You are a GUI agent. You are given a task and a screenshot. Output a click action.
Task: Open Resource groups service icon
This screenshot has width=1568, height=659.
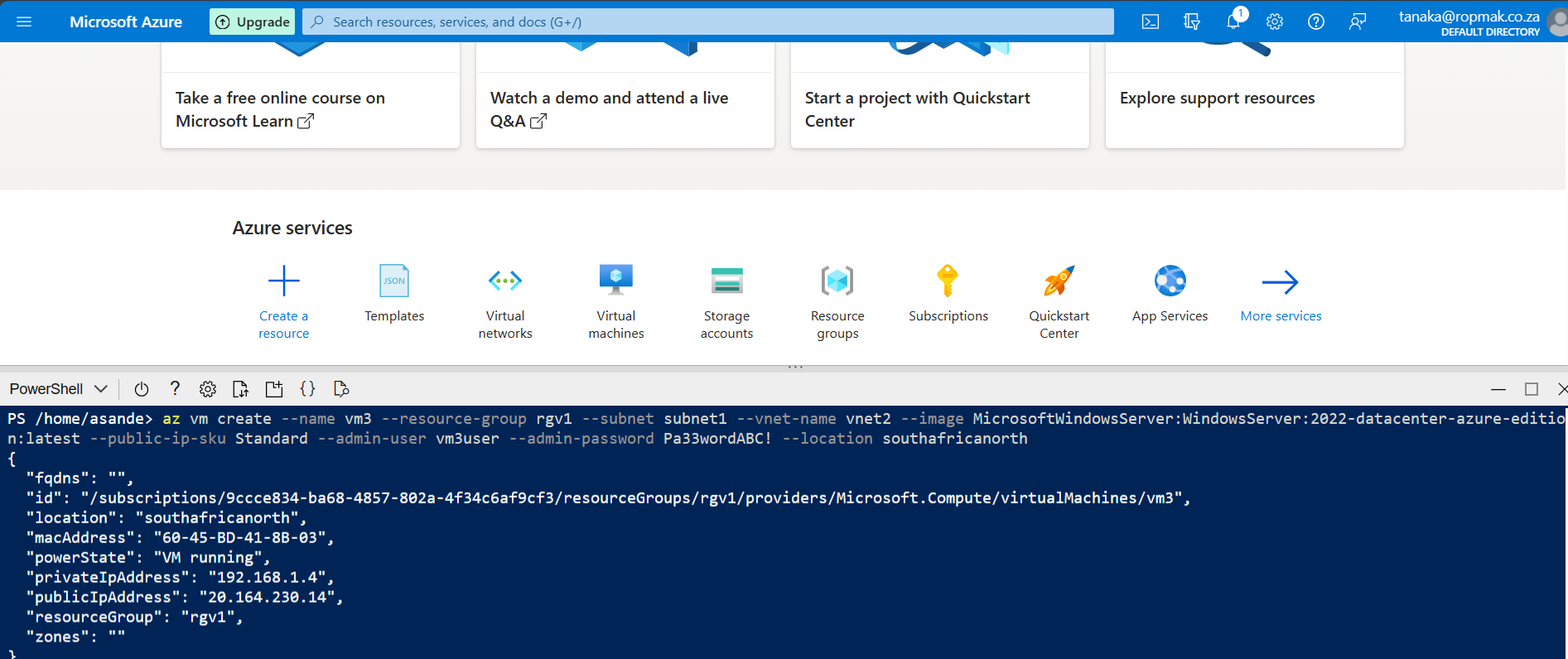[x=837, y=281]
